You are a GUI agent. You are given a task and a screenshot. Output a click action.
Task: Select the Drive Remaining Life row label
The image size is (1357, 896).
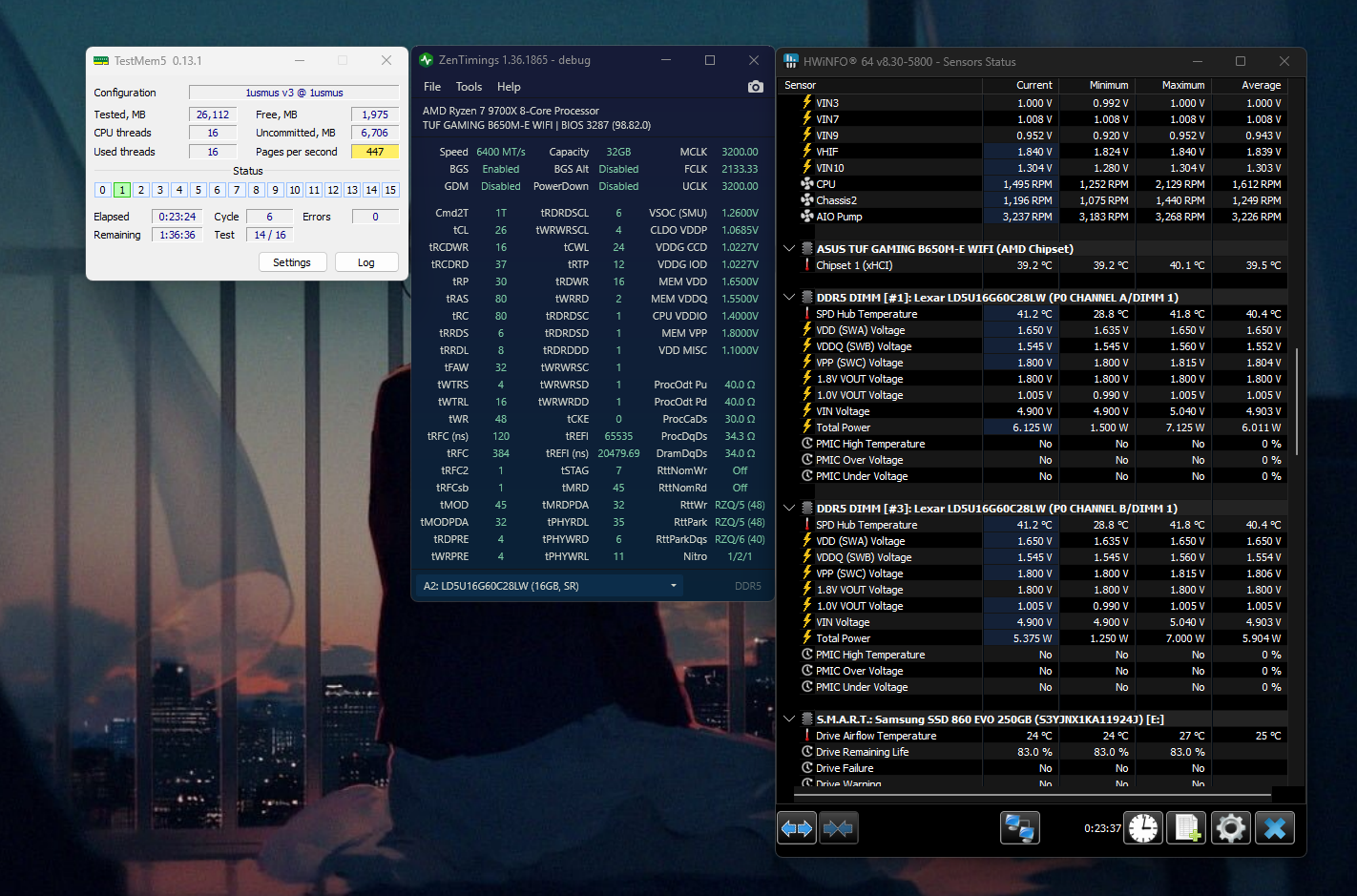tap(862, 752)
